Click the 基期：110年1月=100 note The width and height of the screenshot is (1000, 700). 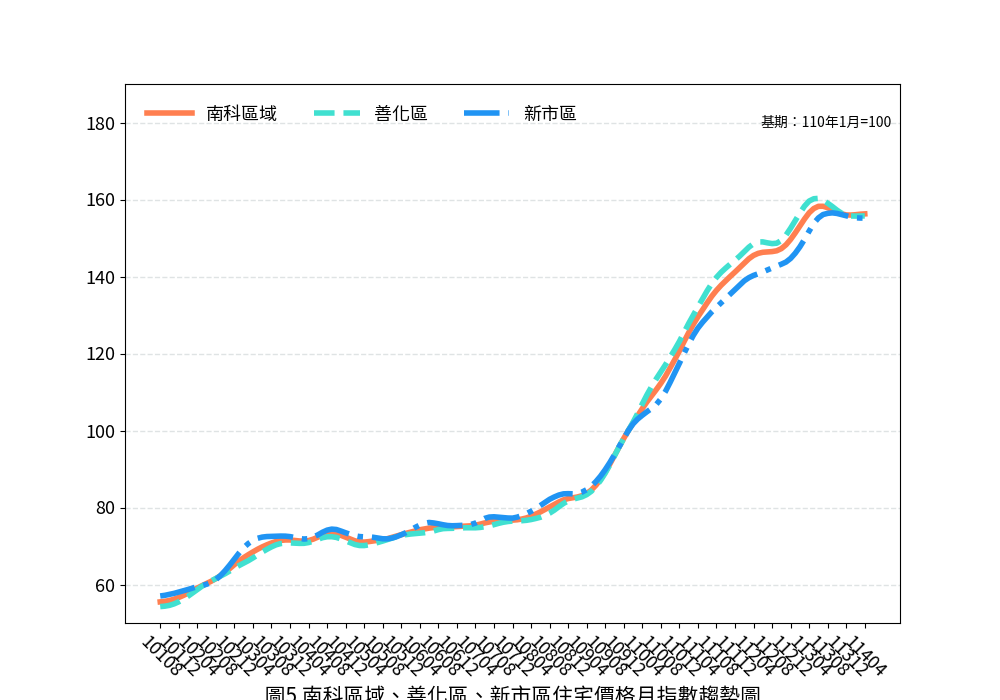tap(826, 122)
